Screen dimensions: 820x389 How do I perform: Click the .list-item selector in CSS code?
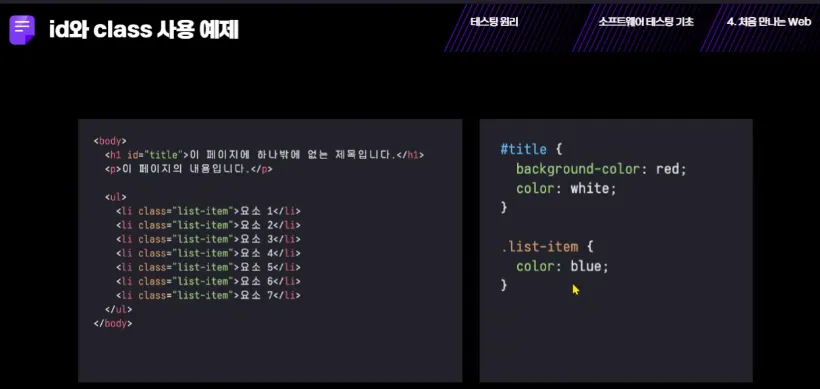pyautogui.click(x=540, y=246)
